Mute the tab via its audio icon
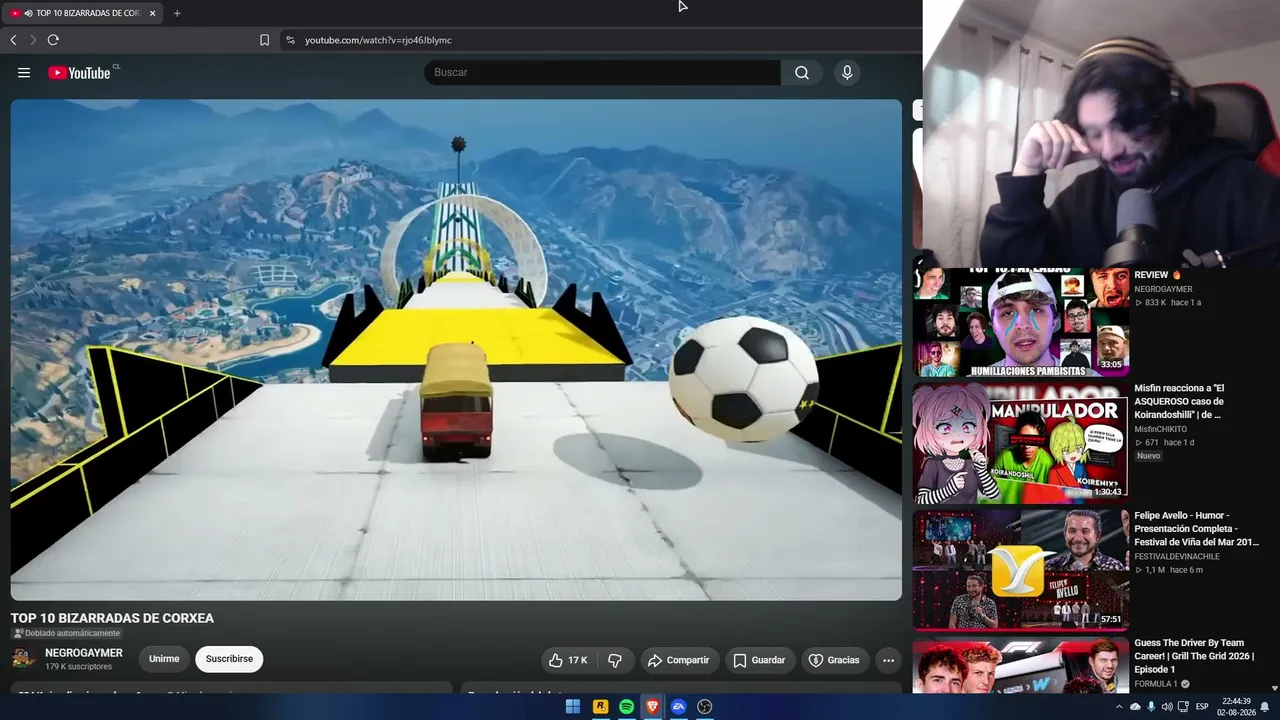Viewport: 1280px width, 720px height. tap(28, 13)
